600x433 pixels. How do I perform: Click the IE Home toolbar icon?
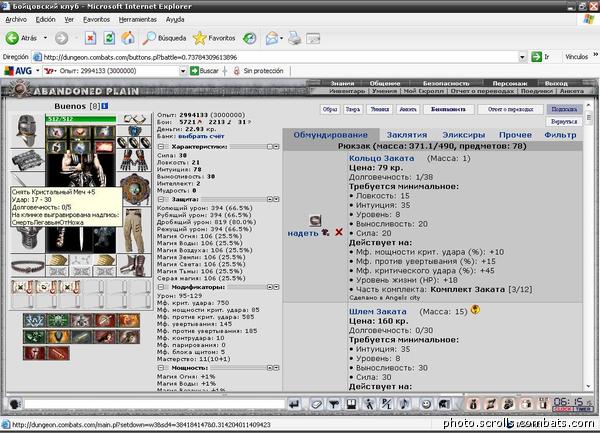(x=128, y=38)
